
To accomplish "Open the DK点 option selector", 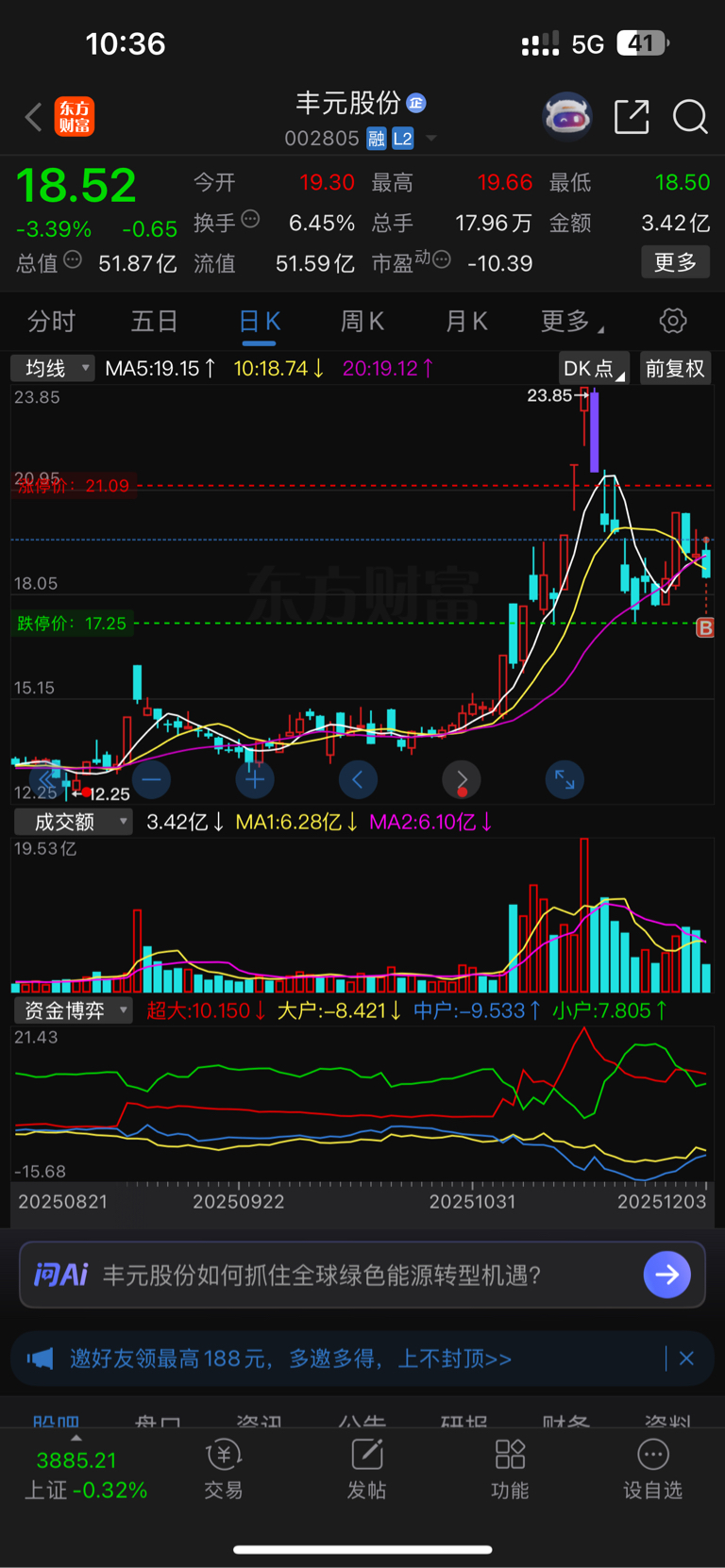I will click(594, 368).
